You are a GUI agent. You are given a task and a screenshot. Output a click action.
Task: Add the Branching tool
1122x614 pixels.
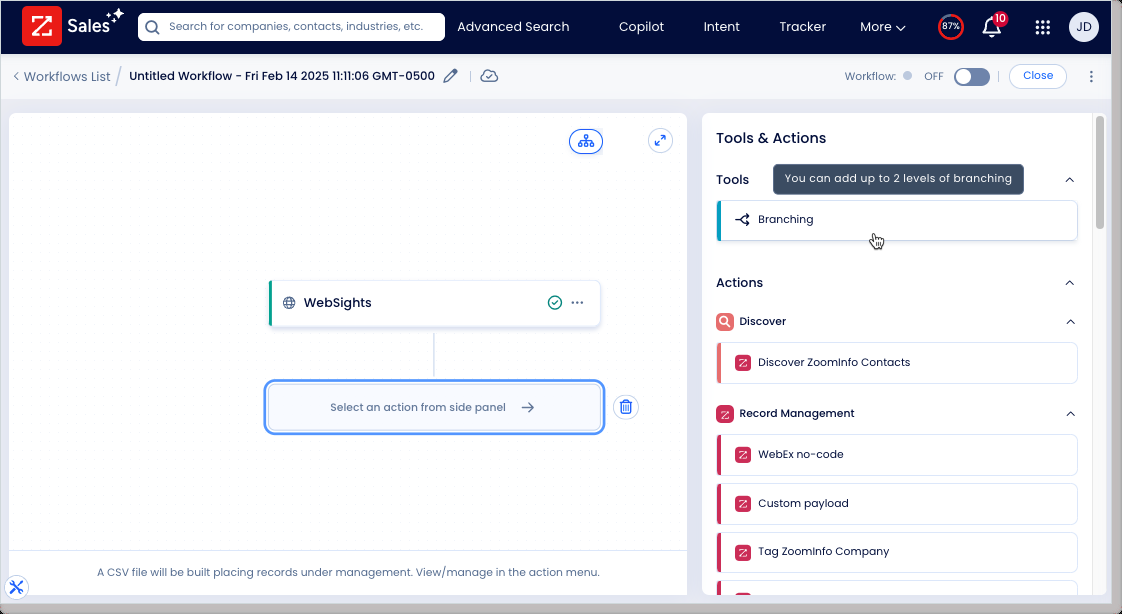pyautogui.click(x=897, y=220)
